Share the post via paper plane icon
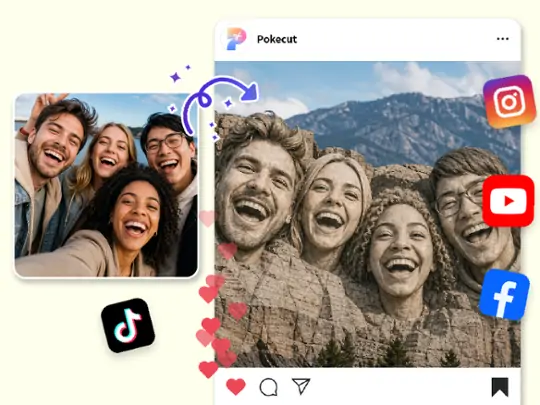Image resolution: width=540 pixels, height=405 pixels. coord(301,386)
